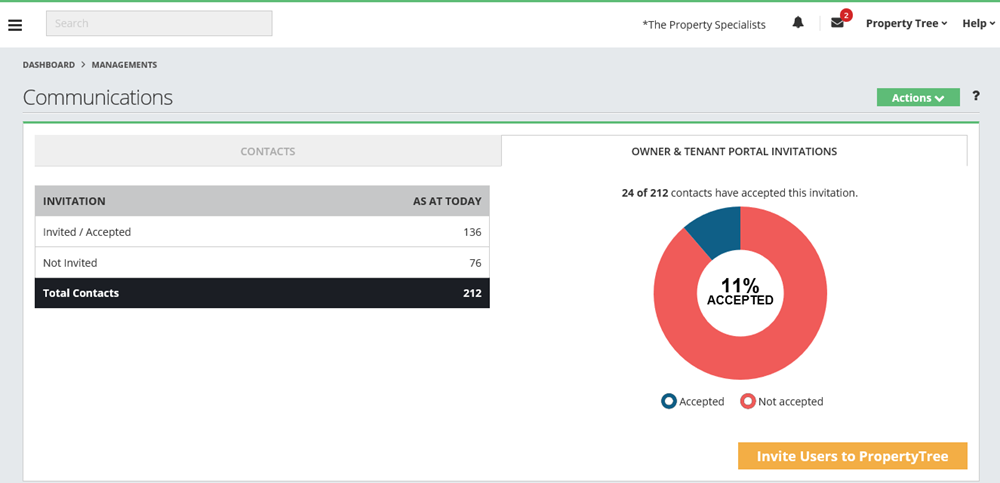
Task: Select Owner & Tenant Portal Invitations tab
Action: pyautogui.click(x=734, y=151)
